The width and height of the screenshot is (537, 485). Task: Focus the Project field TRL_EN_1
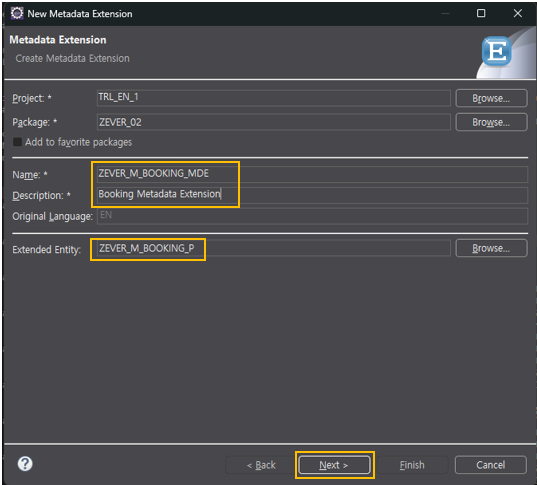click(x=274, y=98)
